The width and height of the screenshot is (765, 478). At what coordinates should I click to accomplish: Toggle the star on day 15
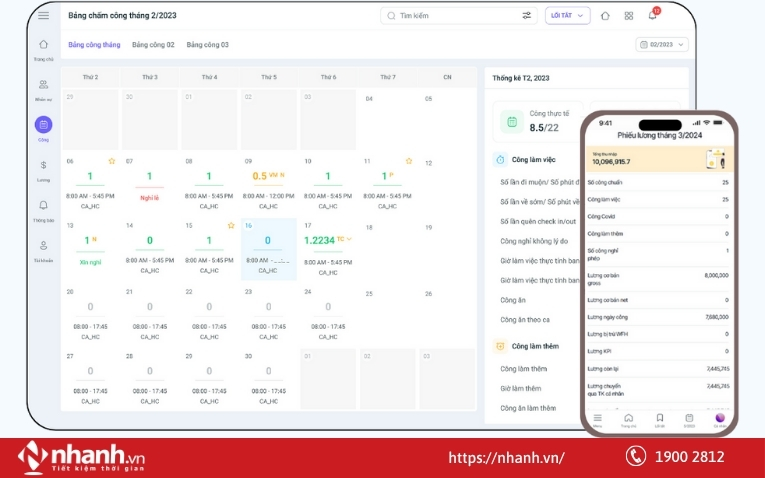pos(231,225)
